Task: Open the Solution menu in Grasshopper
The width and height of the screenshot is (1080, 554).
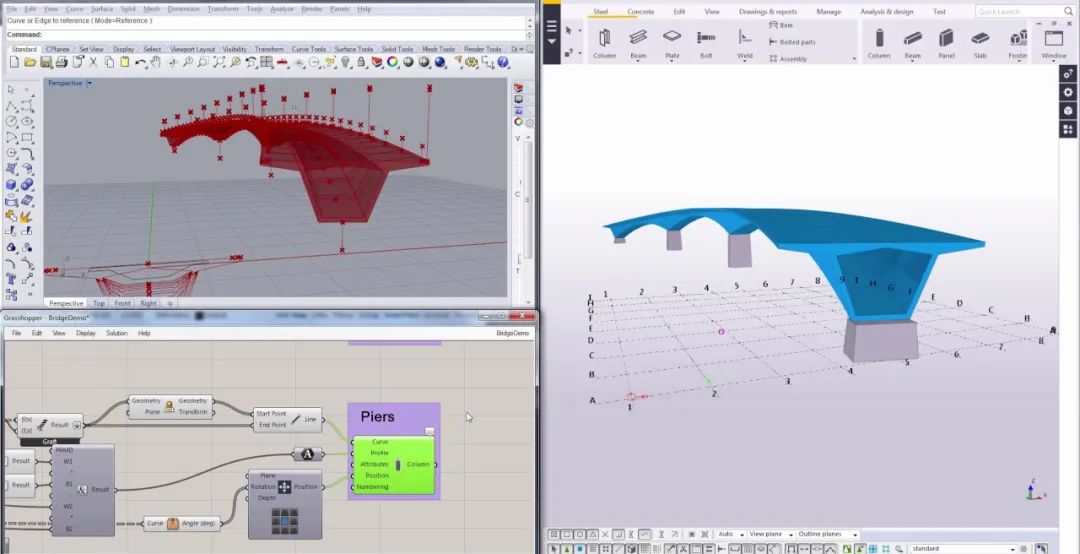Action: 117,333
